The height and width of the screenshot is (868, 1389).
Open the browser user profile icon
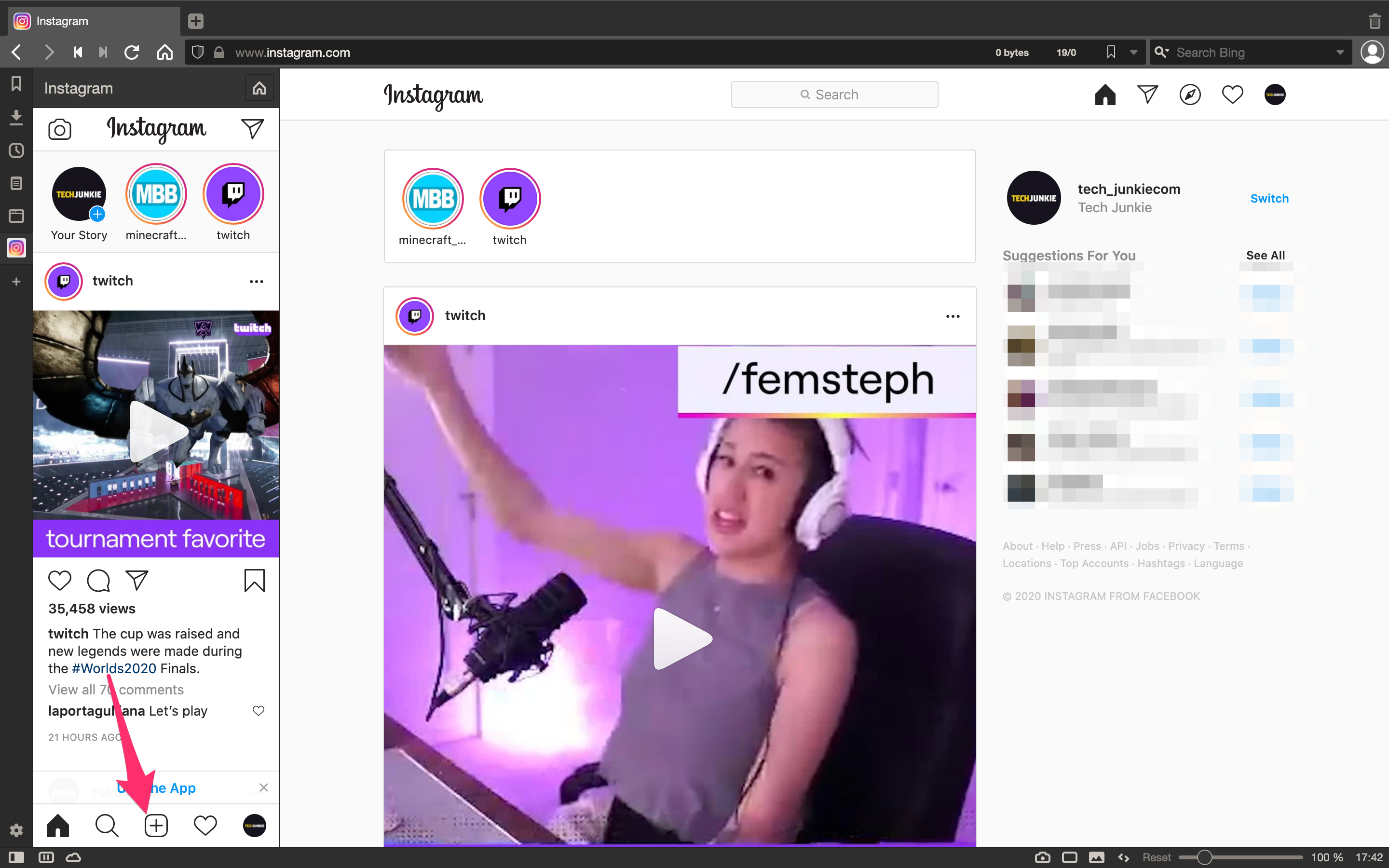pos(1372,52)
